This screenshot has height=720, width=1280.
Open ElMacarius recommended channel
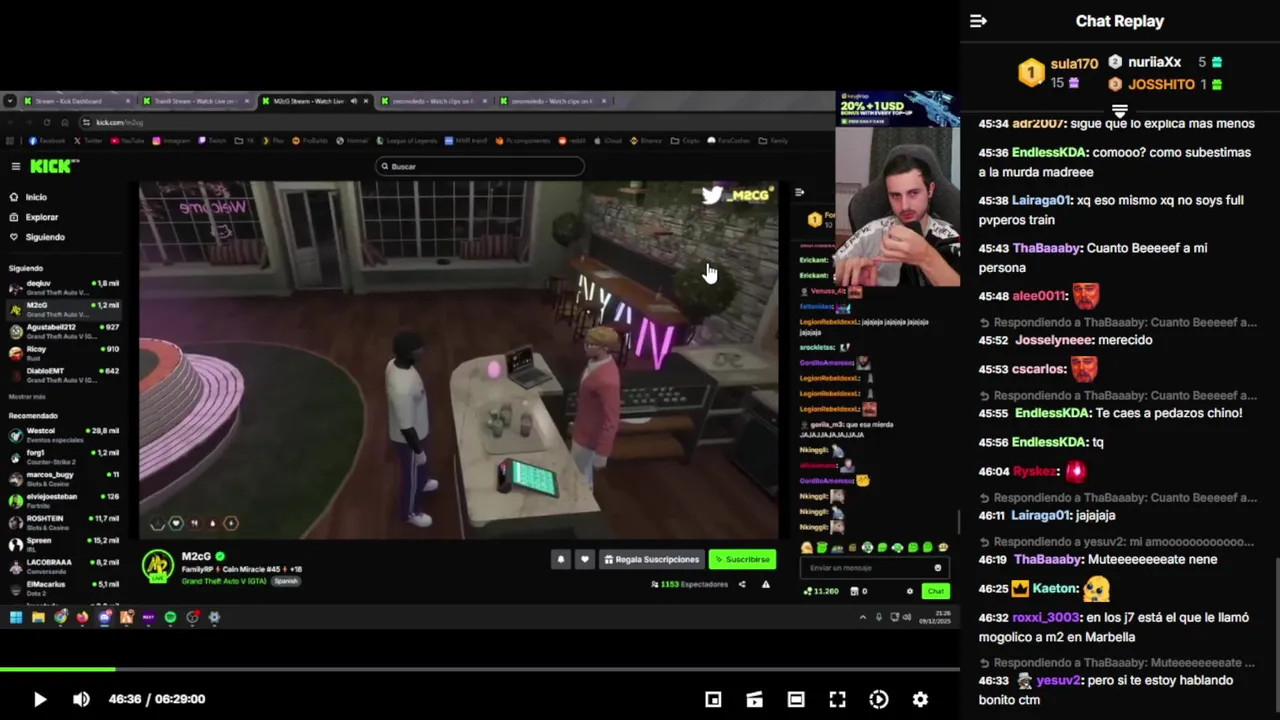click(x=64, y=587)
